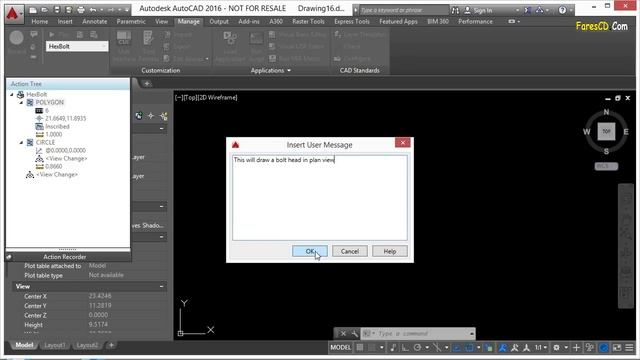Switch to the Layout1 tab
640x360 pixels.
click(55, 345)
